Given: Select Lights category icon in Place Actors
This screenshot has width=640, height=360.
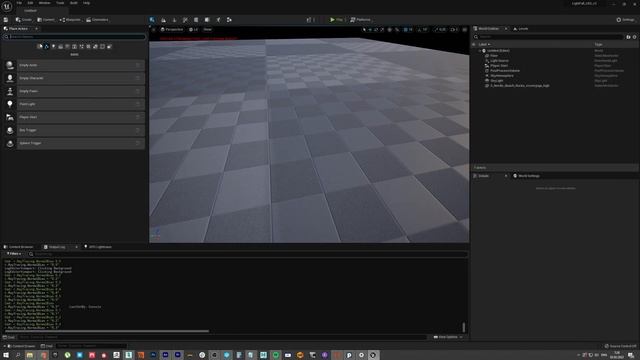Looking at the screenshot, I should point(53,47).
